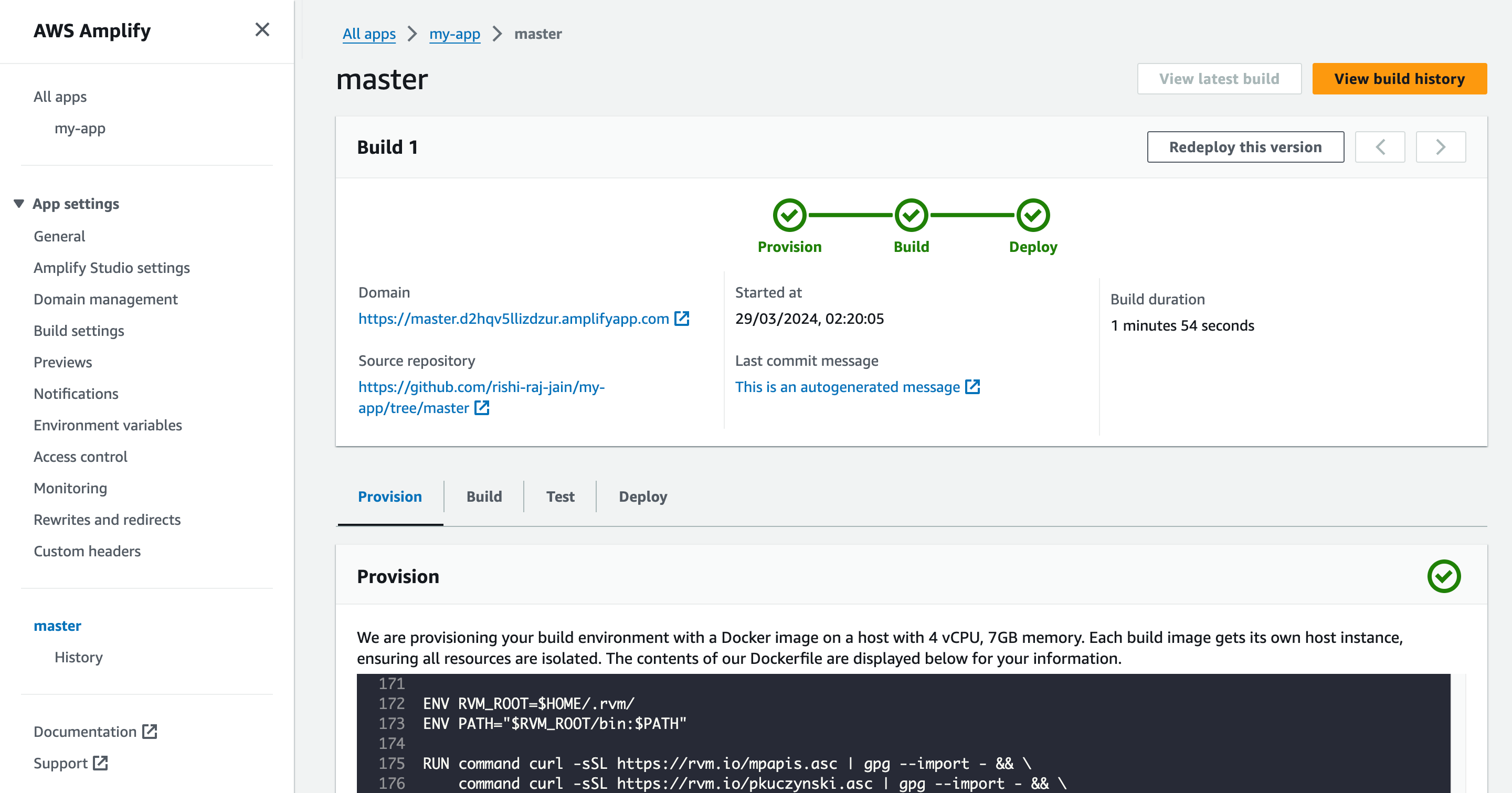
Task: Select All apps in the sidebar
Action: pos(60,97)
